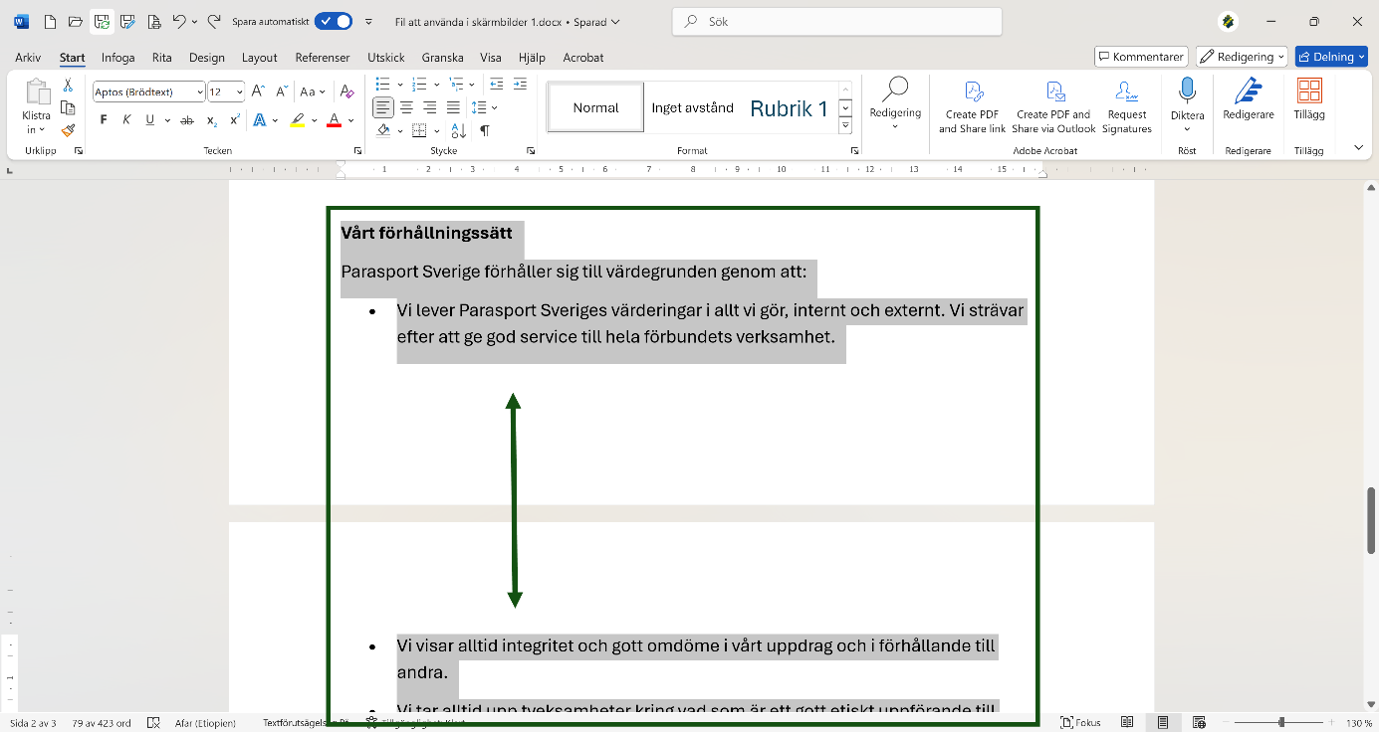Screen dimensions: 1384x736
Task: Switch to the Acrobat tab
Action: coord(583,58)
